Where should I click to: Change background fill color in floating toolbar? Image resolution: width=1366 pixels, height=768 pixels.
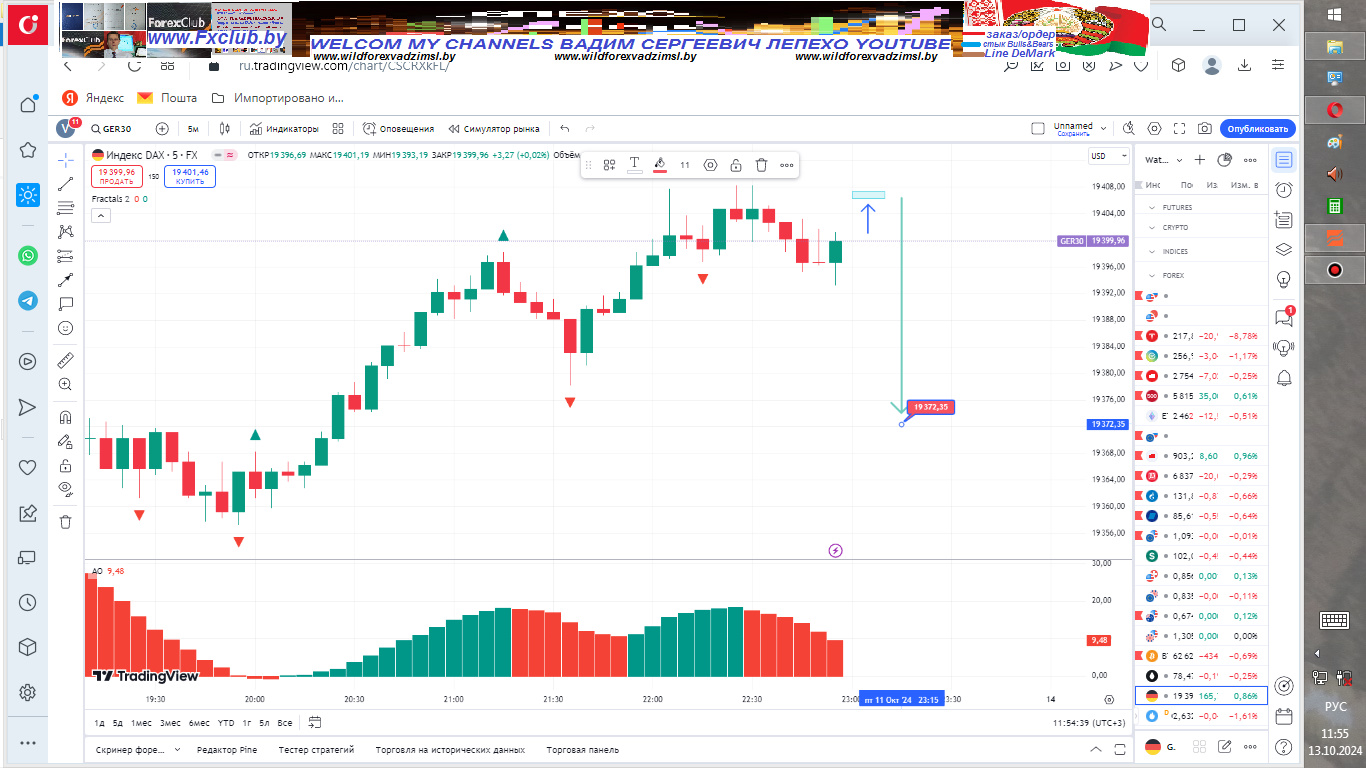(x=660, y=165)
